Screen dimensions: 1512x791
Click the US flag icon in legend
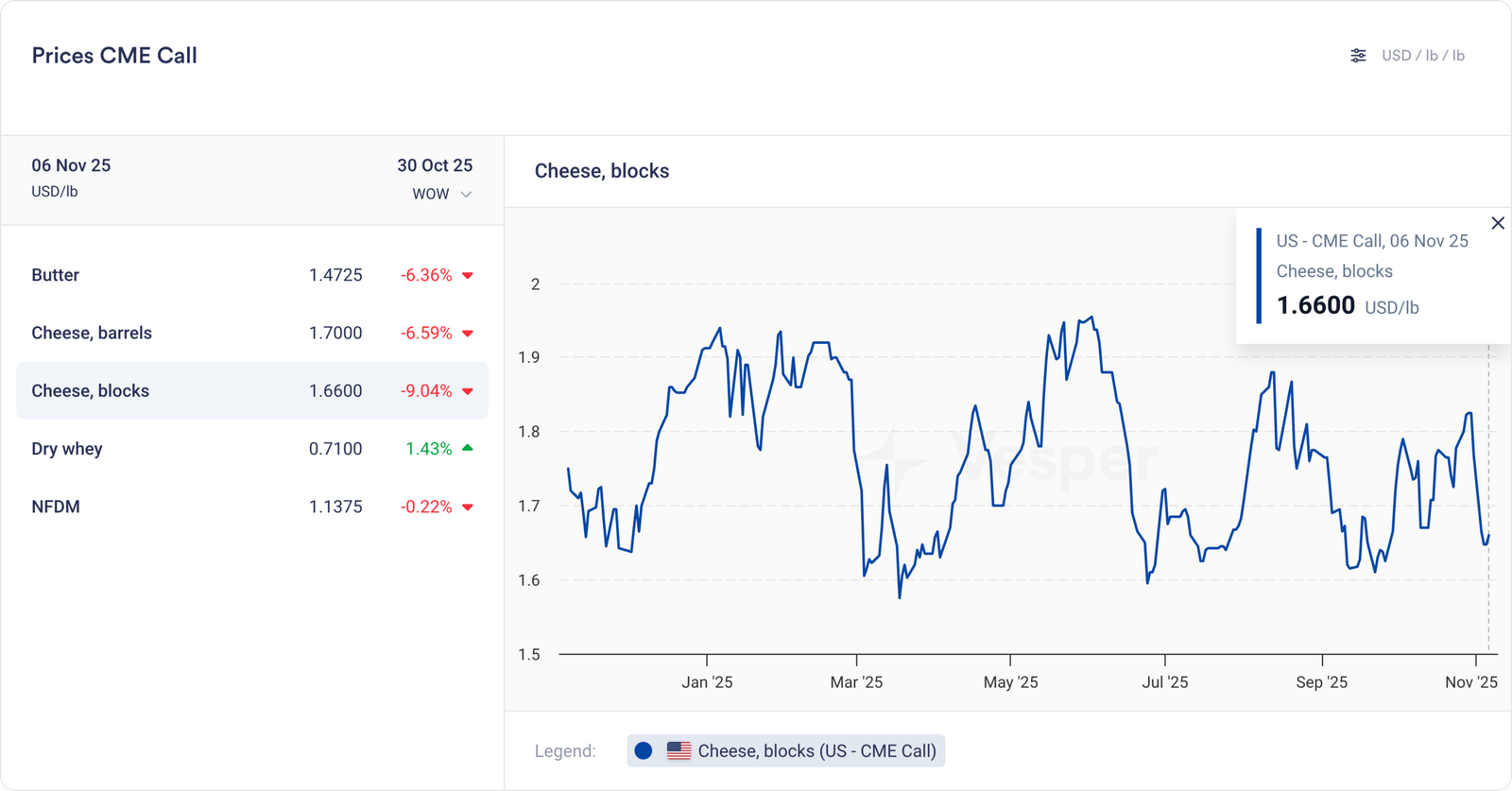679,751
